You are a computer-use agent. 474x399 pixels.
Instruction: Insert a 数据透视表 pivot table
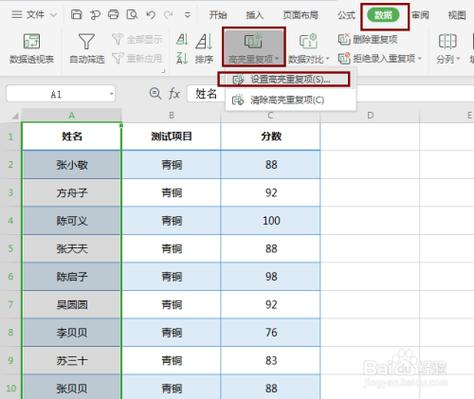click(32, 49)
